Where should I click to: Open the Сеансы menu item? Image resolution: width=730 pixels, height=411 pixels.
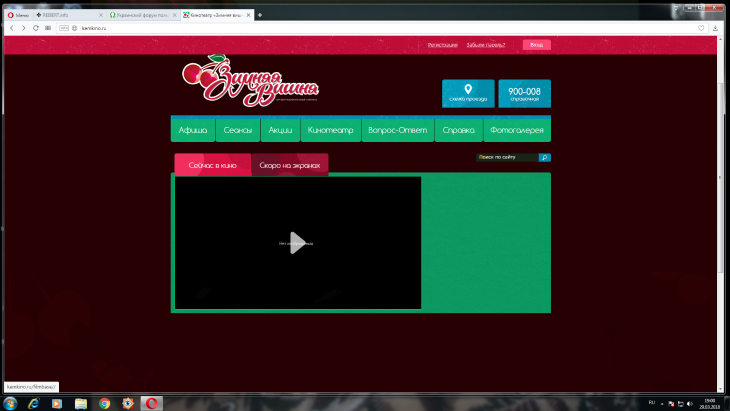[237, 130]
